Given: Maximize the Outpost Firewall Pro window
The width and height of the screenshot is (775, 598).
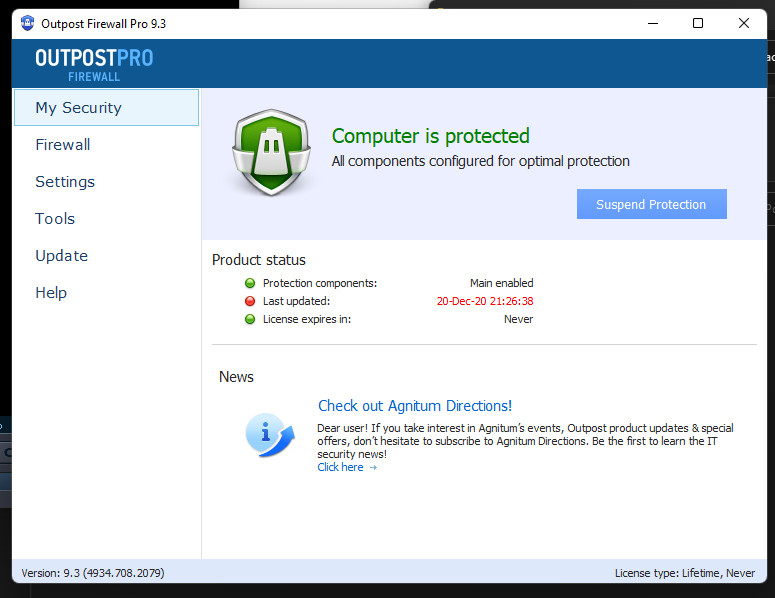Looking at the screenshot, I should coord(698,23).
